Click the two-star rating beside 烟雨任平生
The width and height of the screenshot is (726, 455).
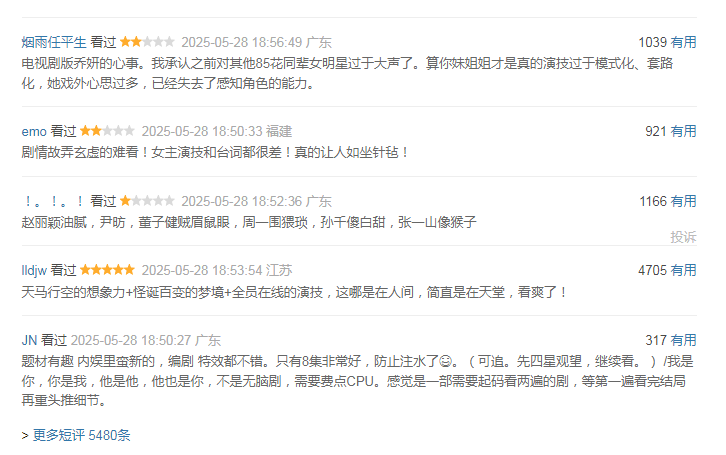pos(147,42)
